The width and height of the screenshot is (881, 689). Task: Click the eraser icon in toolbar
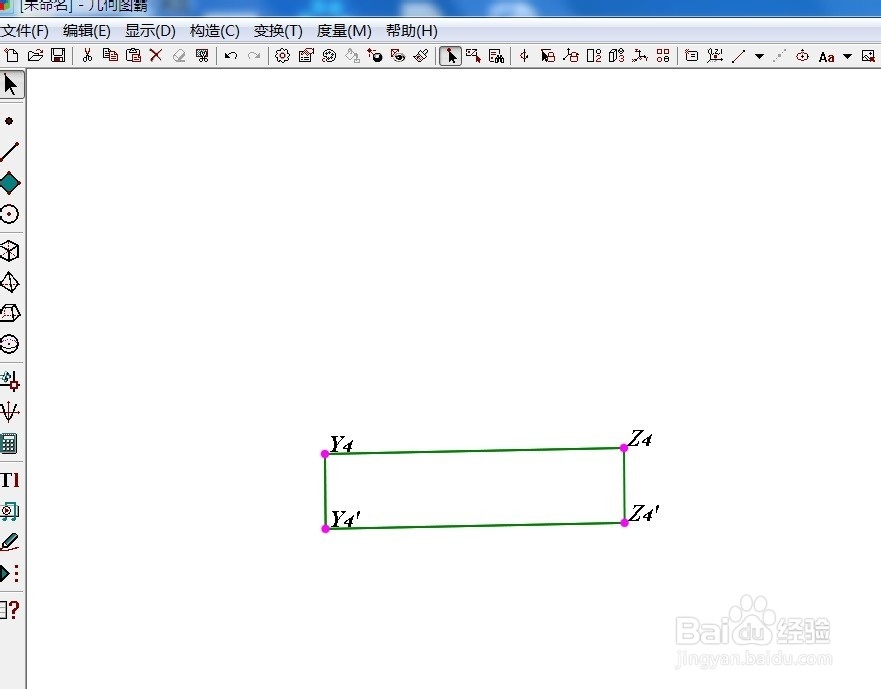[x=179, y=56]
